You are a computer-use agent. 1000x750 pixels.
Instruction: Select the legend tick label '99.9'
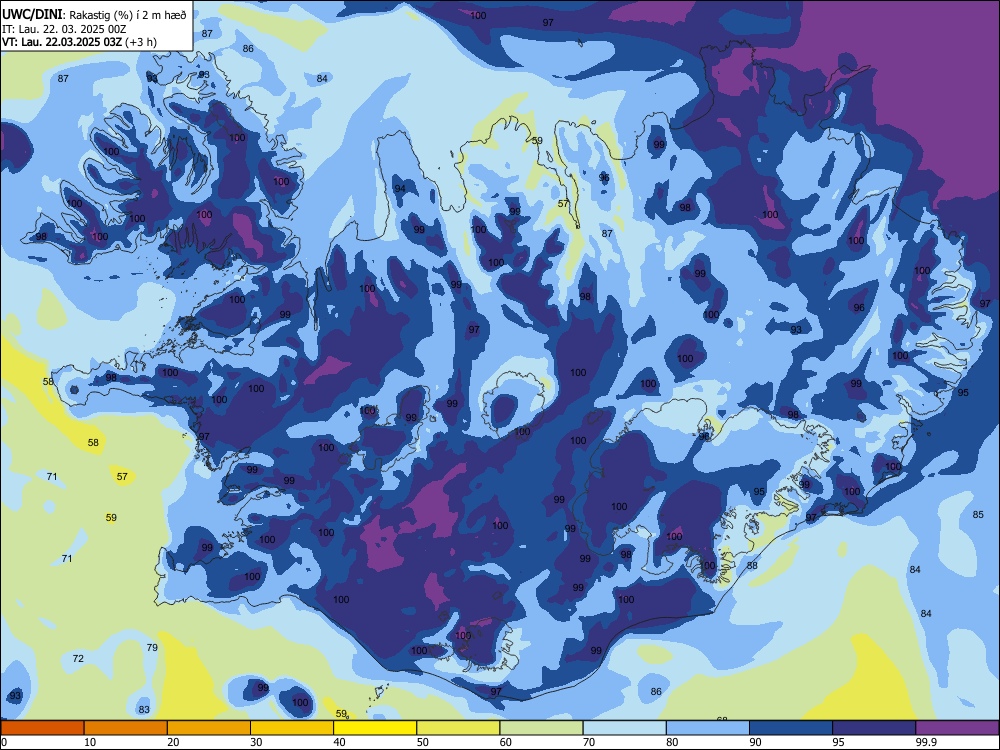point(926,742)
